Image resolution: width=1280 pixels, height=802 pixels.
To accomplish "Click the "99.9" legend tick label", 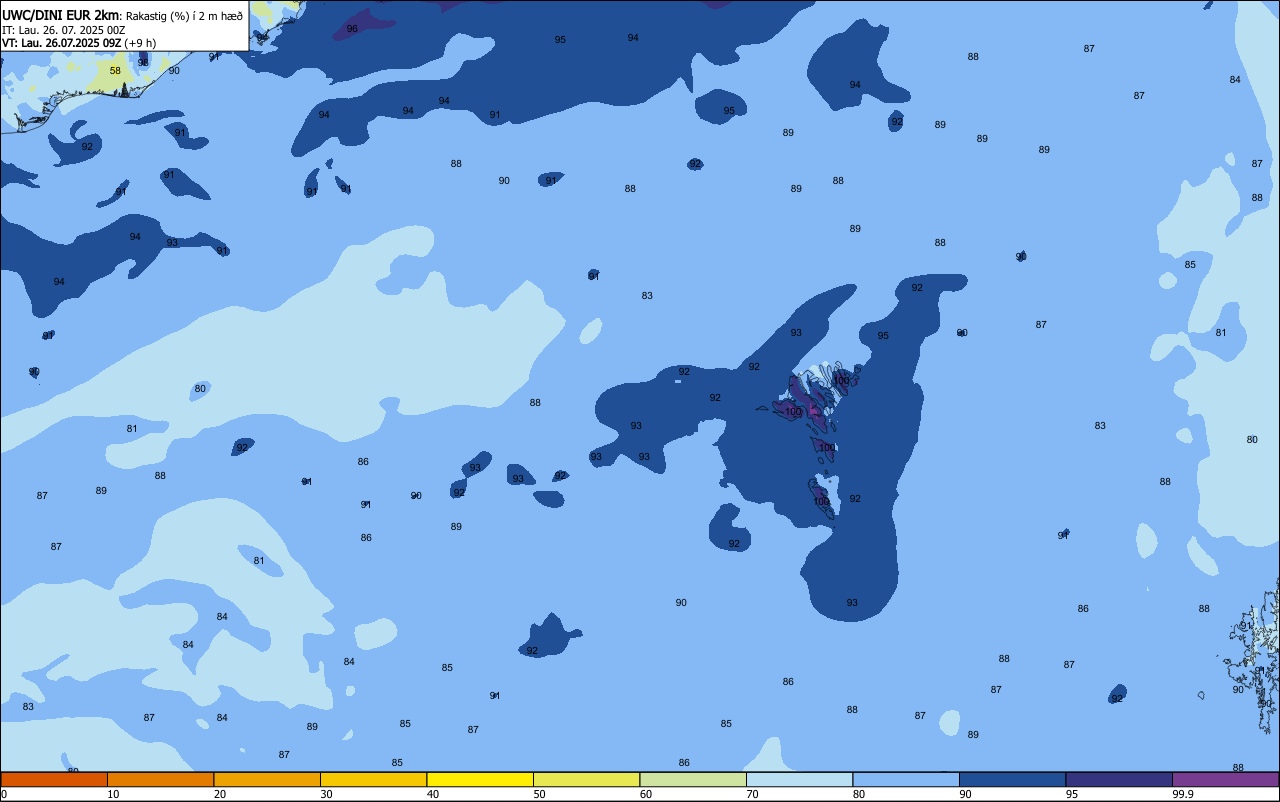I will (x=1184, y=794).
